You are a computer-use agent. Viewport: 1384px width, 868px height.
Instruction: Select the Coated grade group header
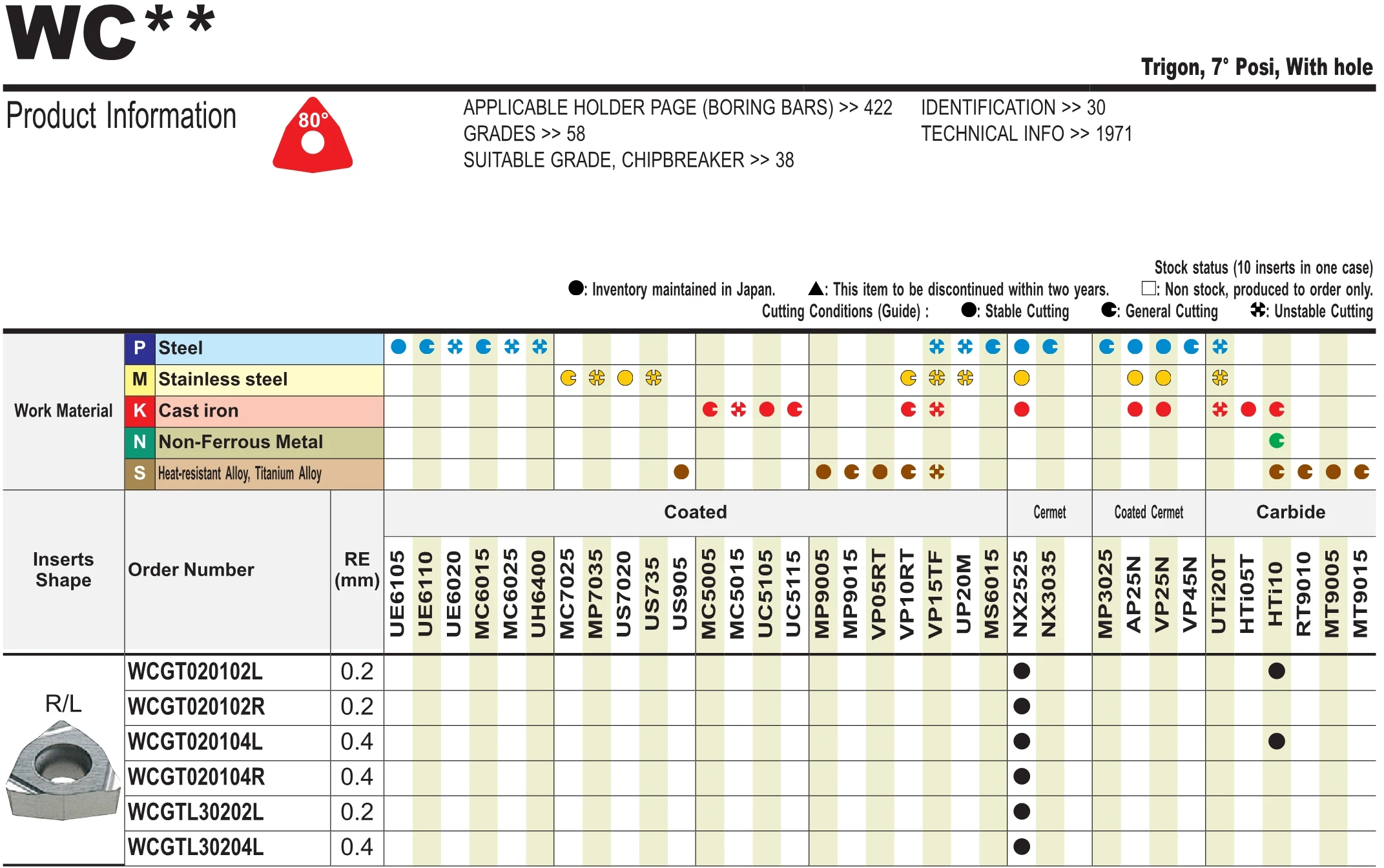coord(695,512)
